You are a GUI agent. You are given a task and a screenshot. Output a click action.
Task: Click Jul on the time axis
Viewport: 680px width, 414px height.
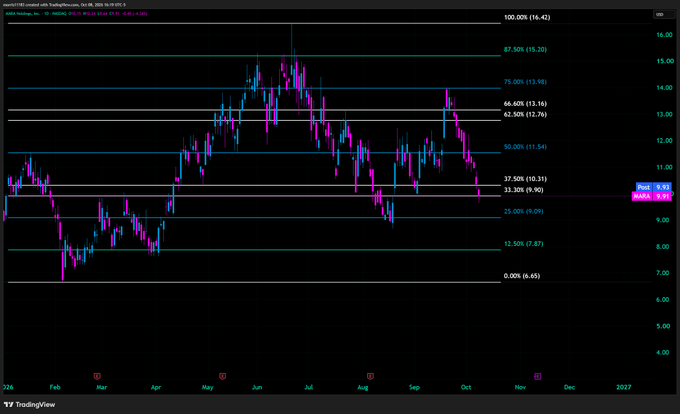308,387
